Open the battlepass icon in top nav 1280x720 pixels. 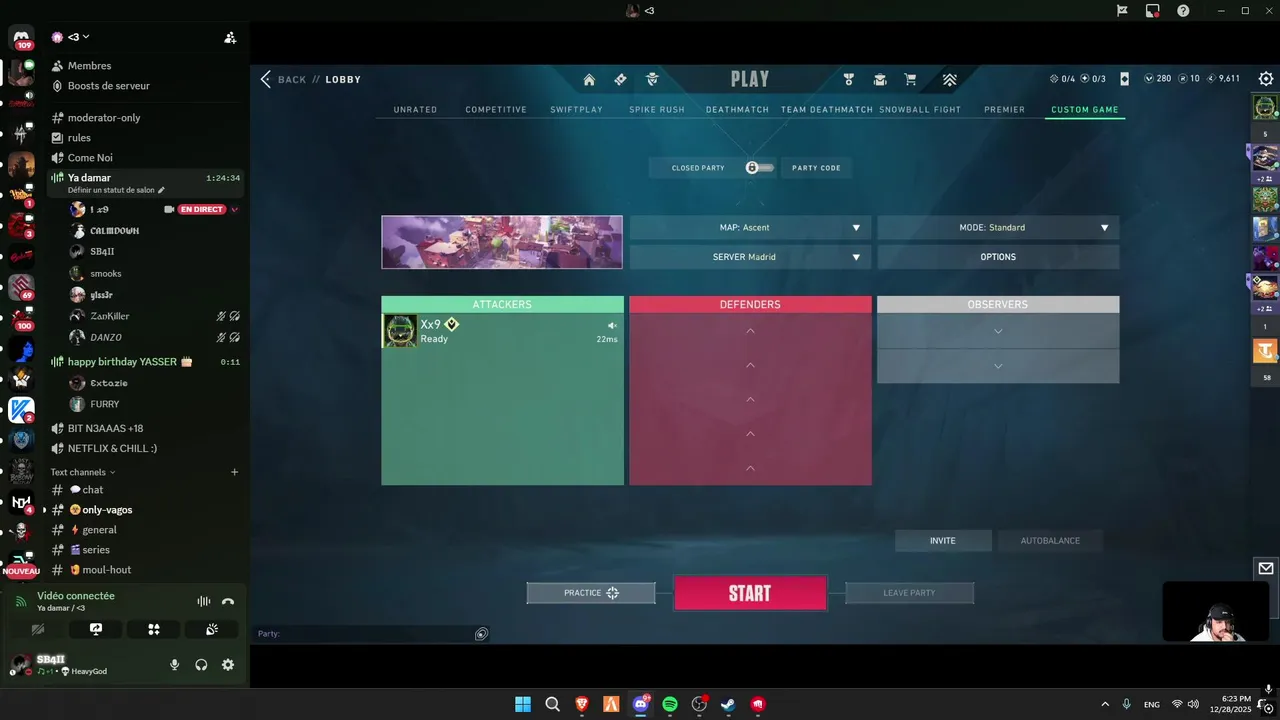click(620, 80)
